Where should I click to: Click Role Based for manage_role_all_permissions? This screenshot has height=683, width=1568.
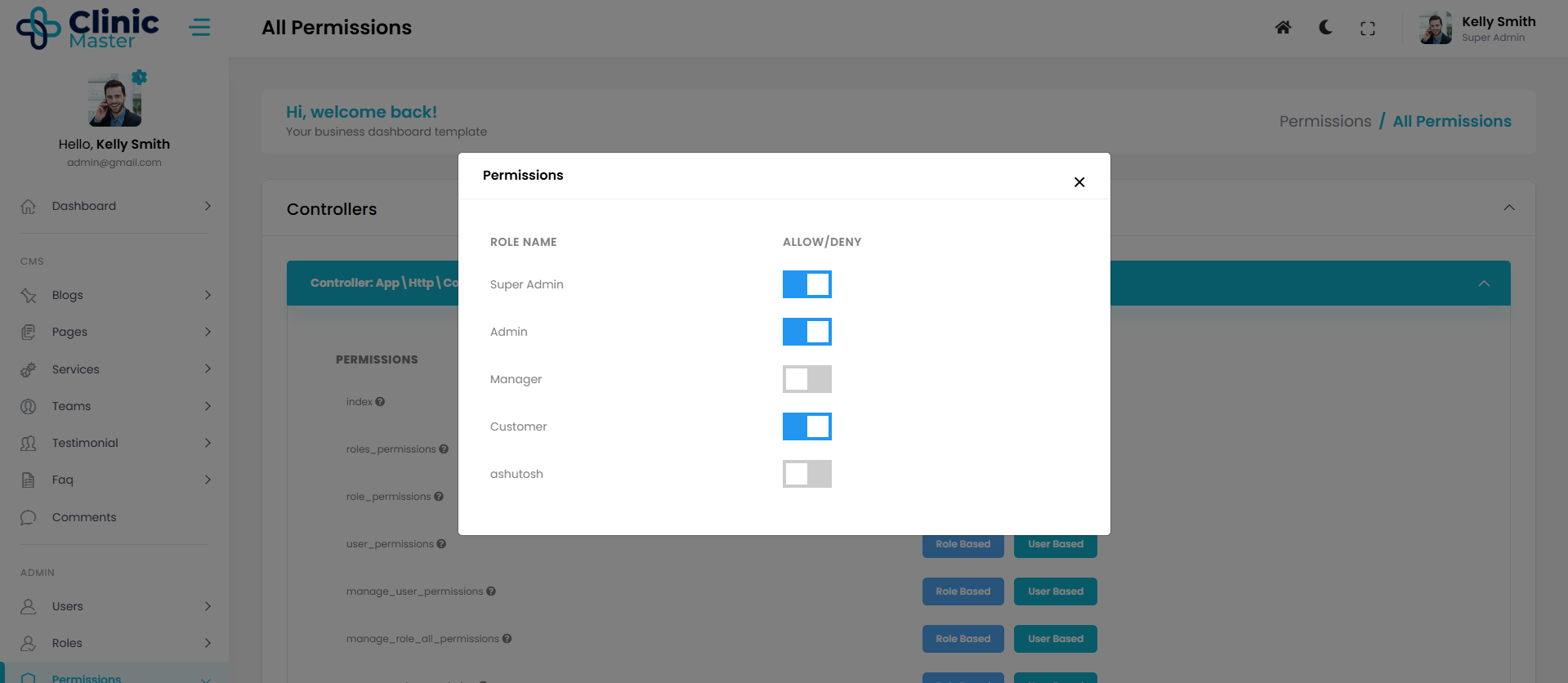point(963,639)
